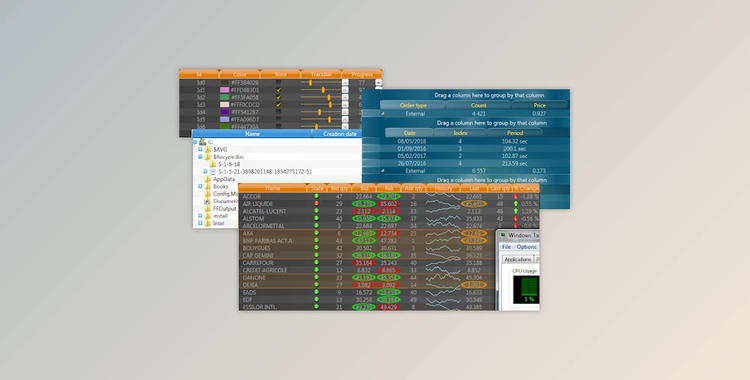Check the Bool checkbox for Id4
750x380 pixels.
[x=279, y=112]
